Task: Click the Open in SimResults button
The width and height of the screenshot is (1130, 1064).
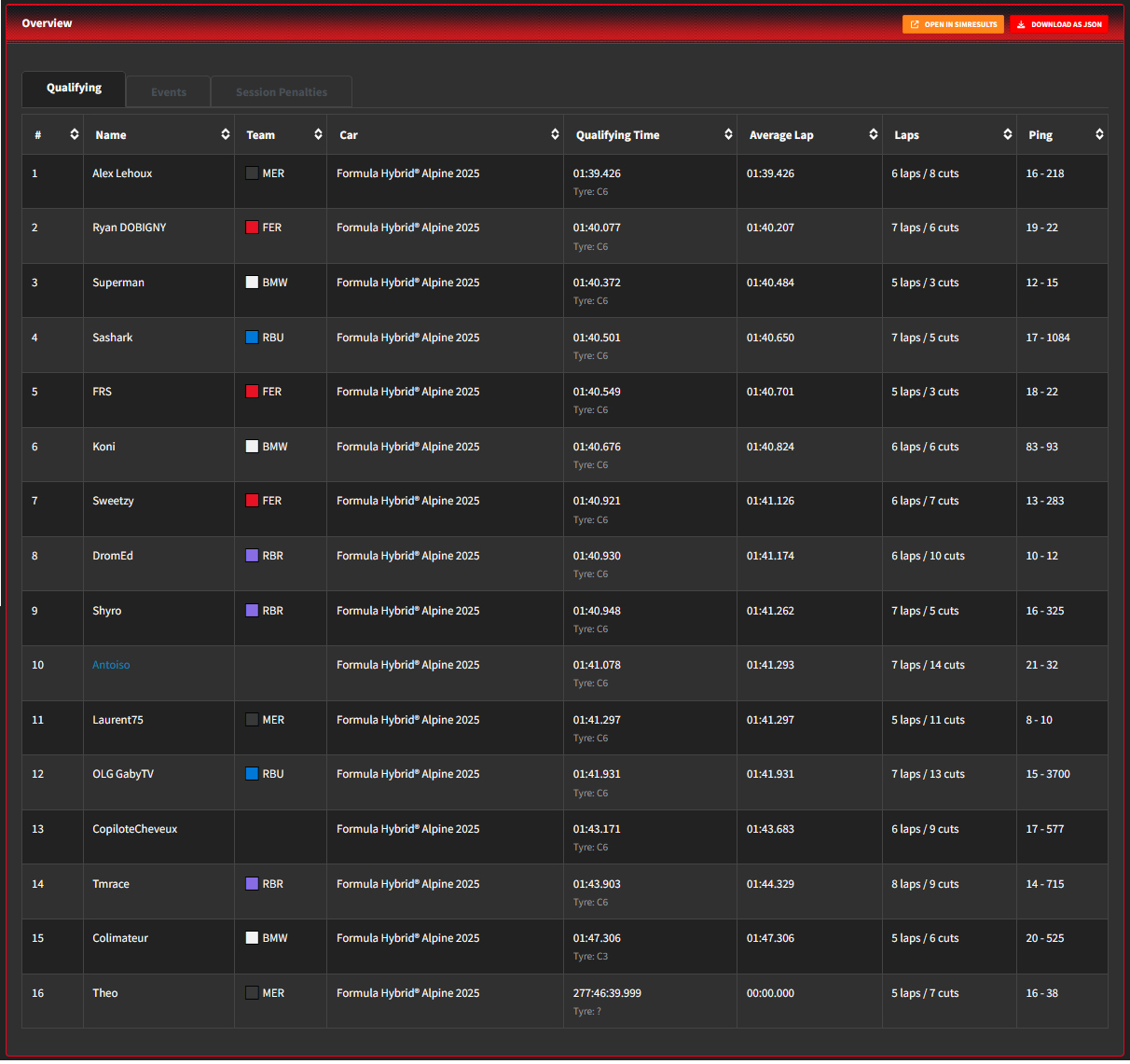Action: (953, 24)
